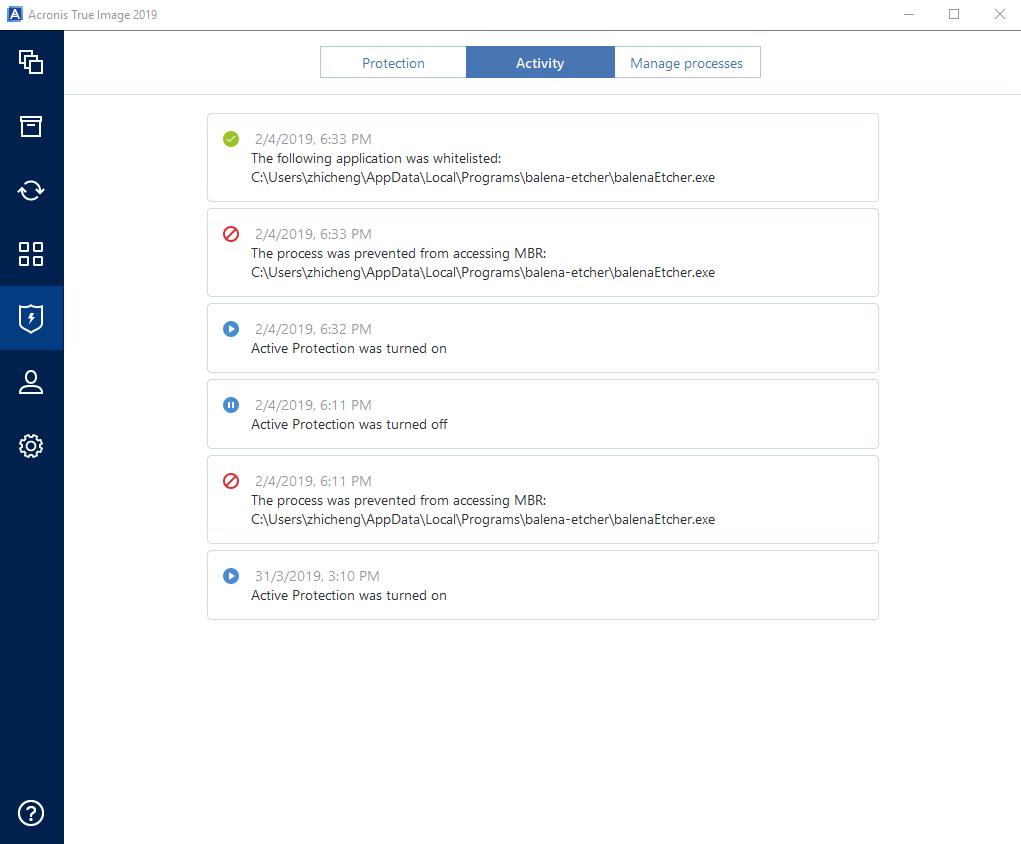
Task: Open the Tools grid in sidebar
Action: 31,254
